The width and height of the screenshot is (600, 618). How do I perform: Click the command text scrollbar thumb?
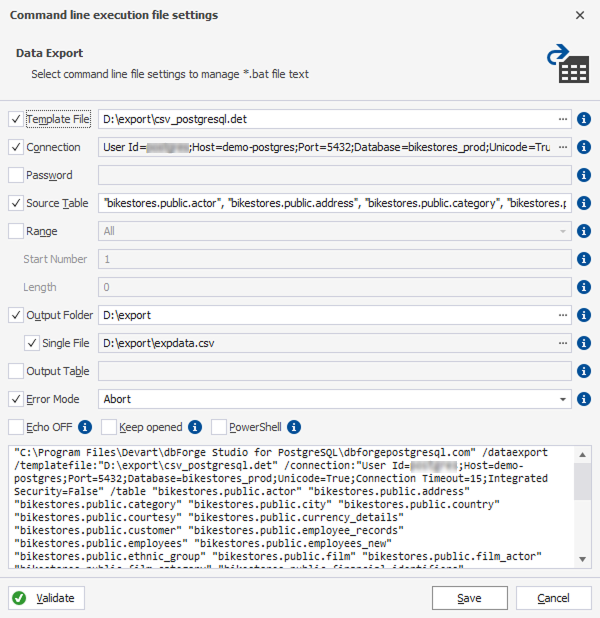[x=582, y=481]
